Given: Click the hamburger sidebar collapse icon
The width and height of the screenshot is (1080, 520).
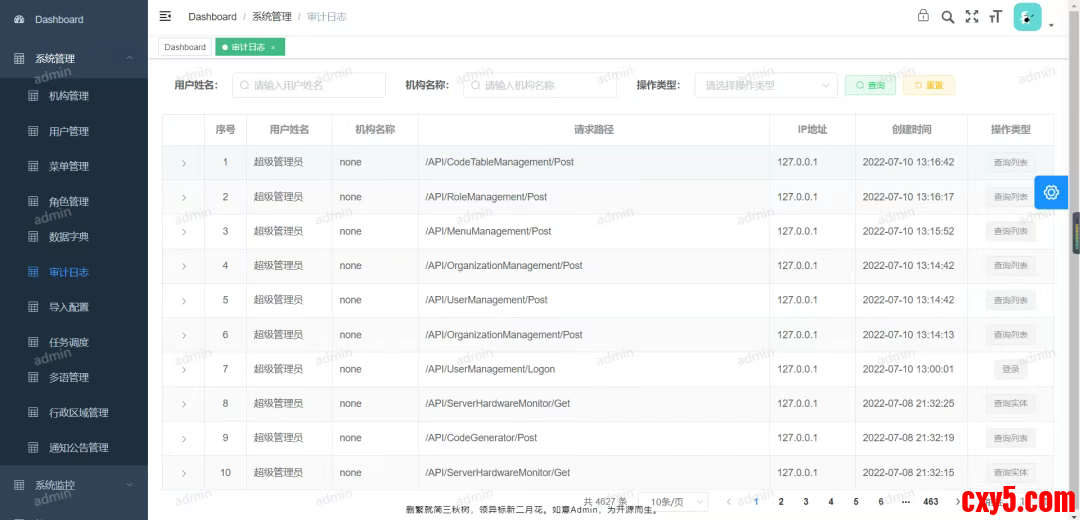Looking at the screenshot, I should pos(165,16).
